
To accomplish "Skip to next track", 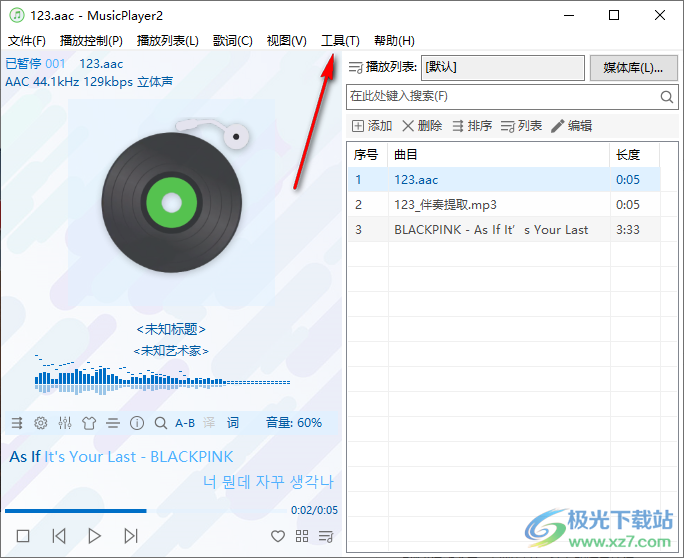I will 131,536.
